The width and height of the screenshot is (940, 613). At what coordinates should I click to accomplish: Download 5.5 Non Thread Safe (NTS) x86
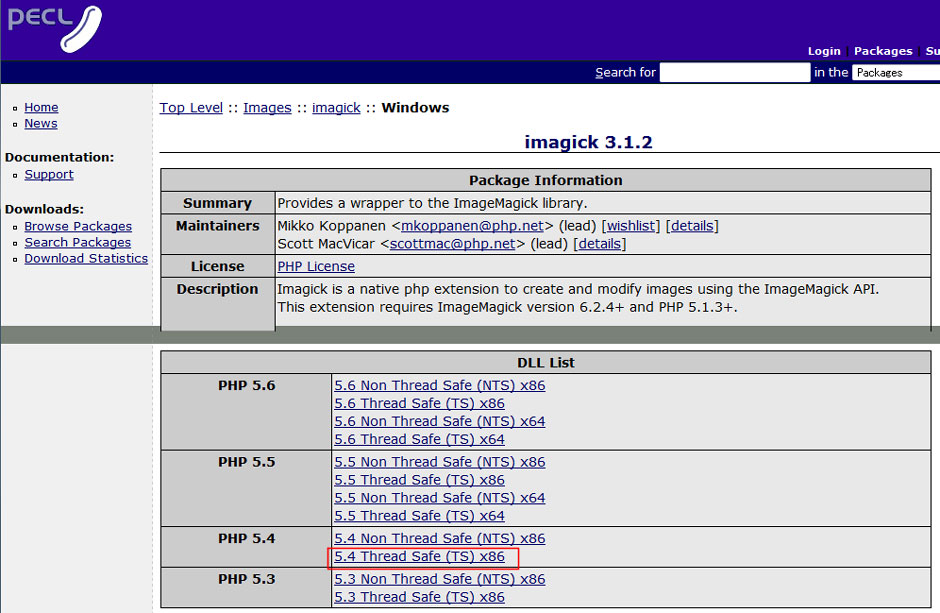440,462
